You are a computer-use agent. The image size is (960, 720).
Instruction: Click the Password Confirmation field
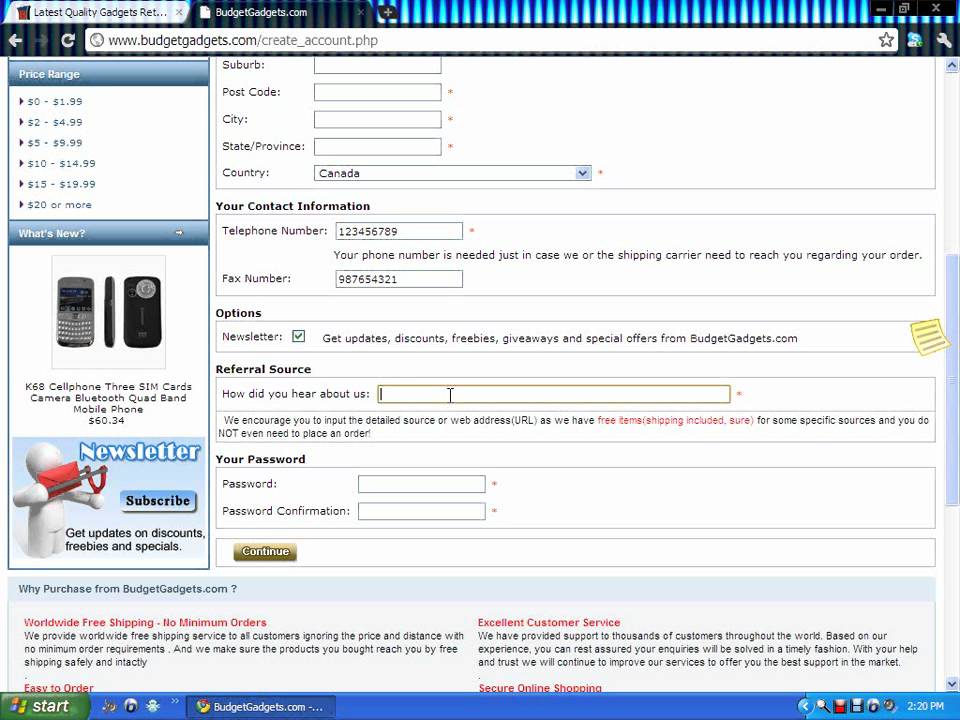click(x=422, y=511)
